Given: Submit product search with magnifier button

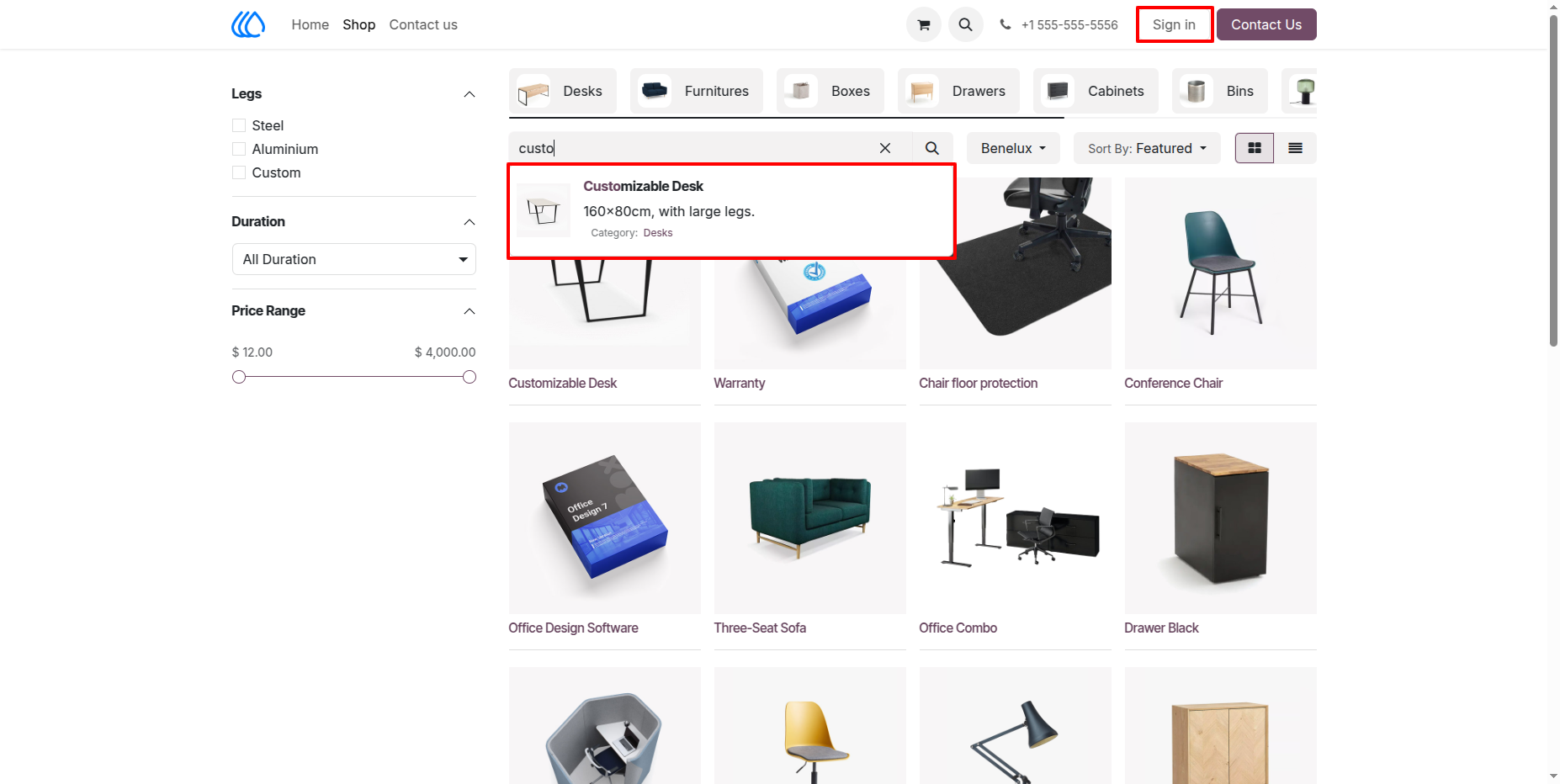Looking at the screenshot, I should [932, 148].
